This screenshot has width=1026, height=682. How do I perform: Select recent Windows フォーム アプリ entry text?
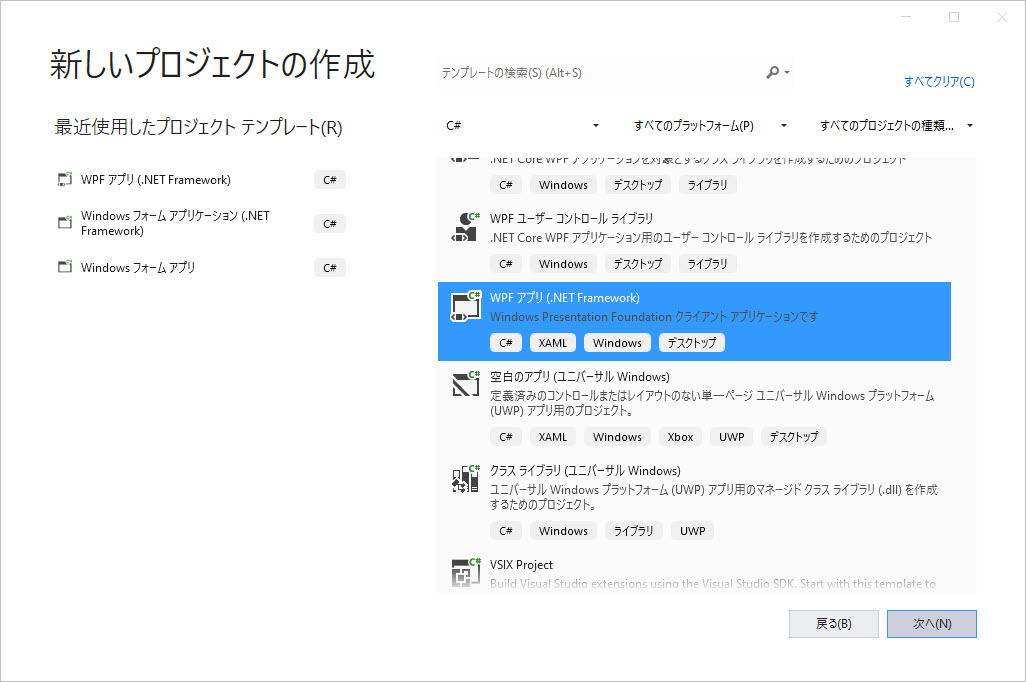(138, 267)
